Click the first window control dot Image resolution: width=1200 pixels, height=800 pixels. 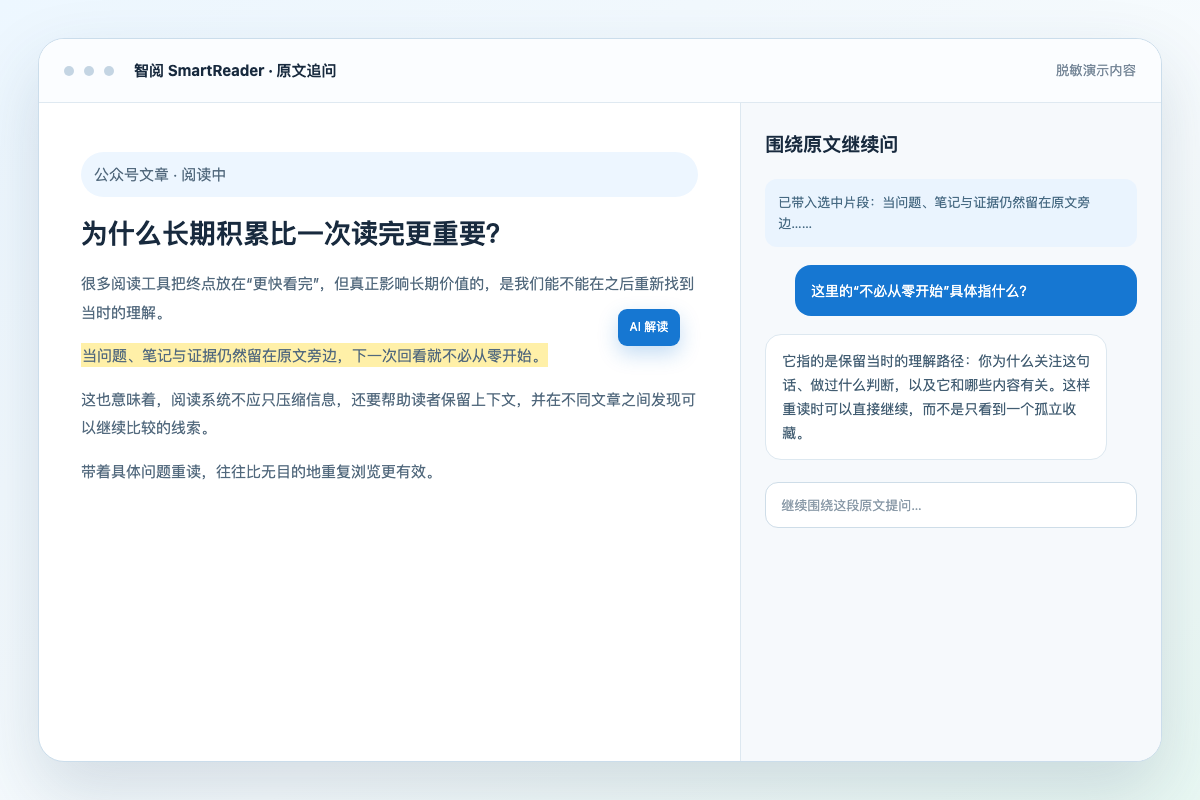pyautogui.click(x=69, y=71)
